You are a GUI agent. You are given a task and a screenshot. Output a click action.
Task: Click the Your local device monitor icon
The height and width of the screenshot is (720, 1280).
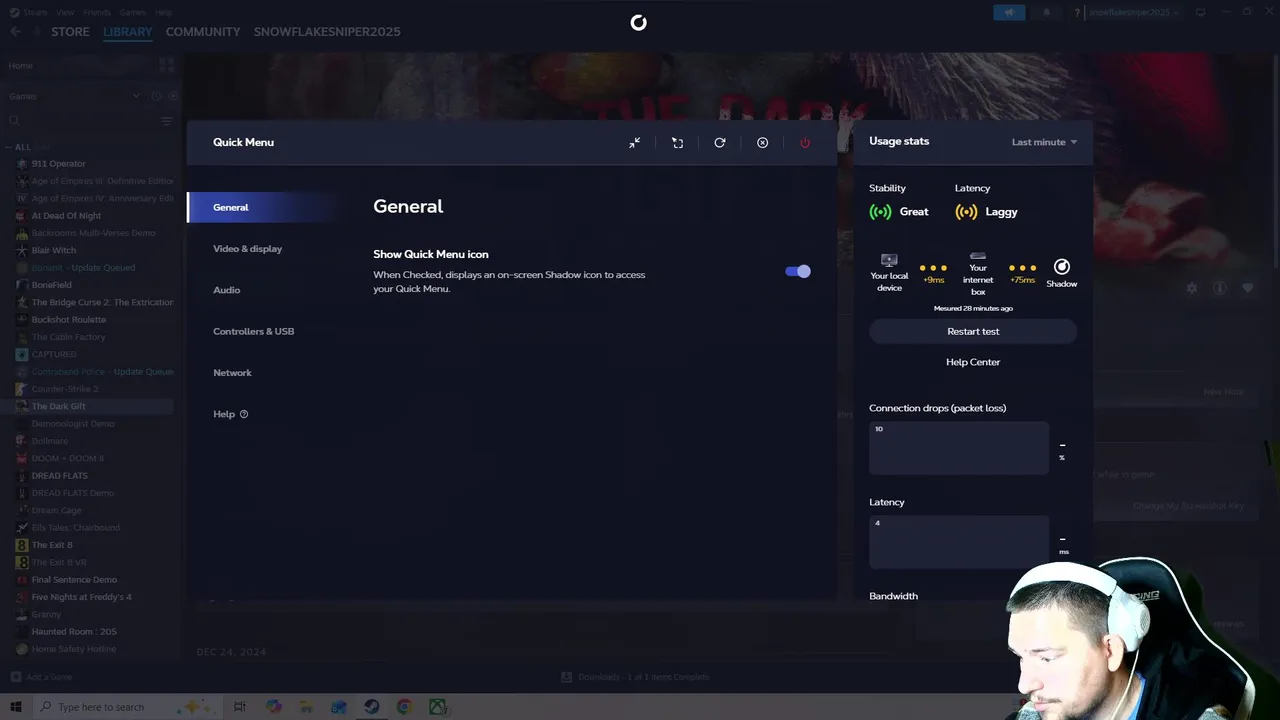coord(889,260)
